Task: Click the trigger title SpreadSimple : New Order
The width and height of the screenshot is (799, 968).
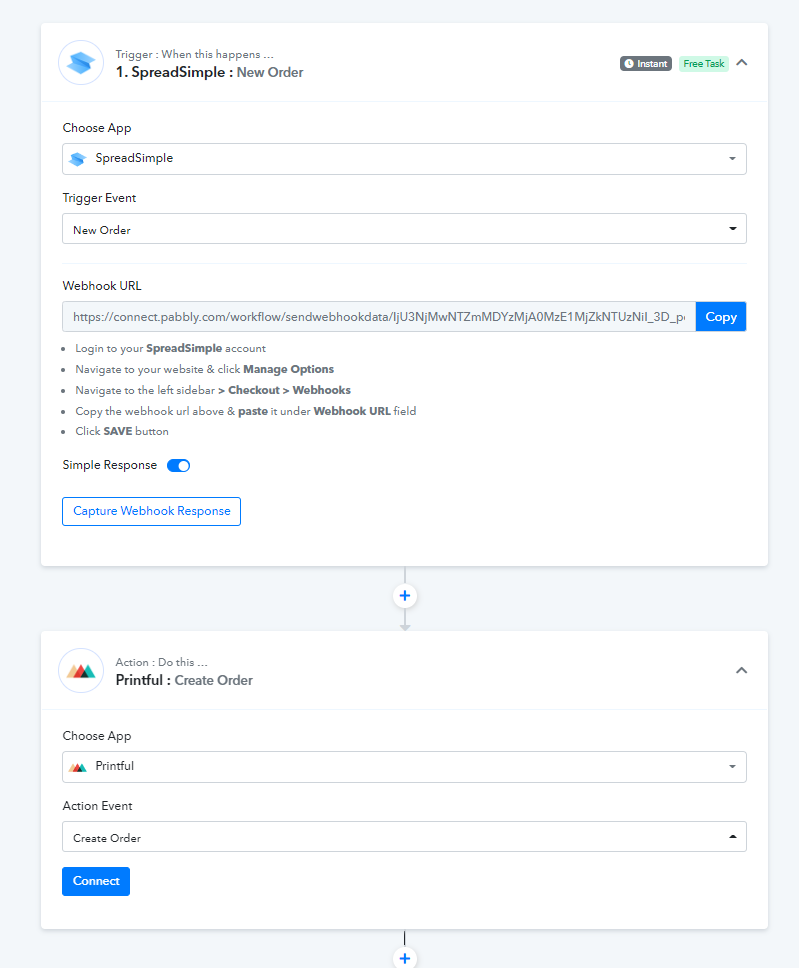Action: [209, 72]
